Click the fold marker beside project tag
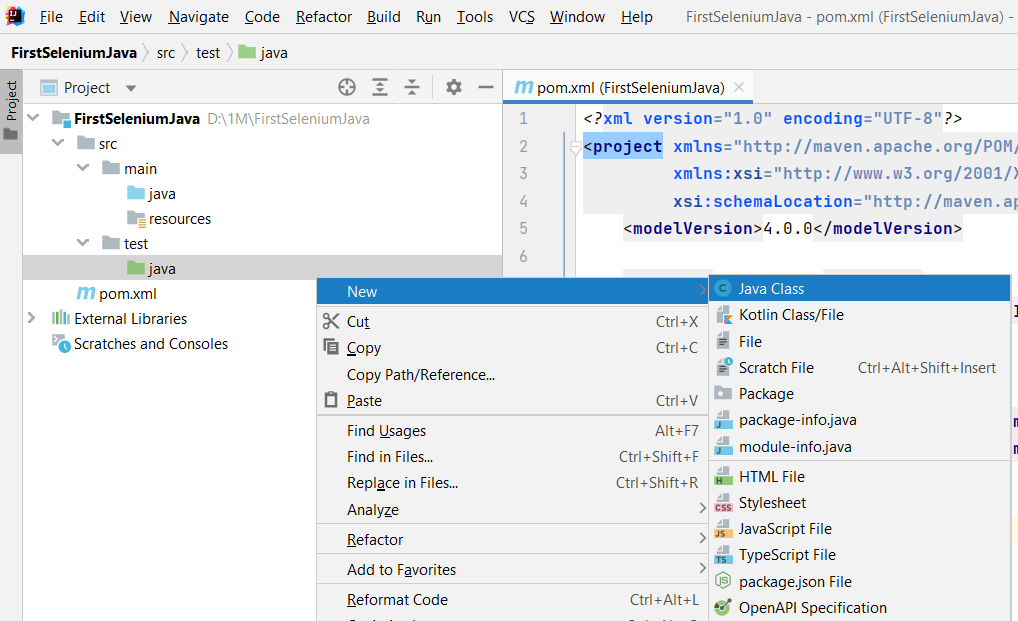The width and height of the screenshot is (1018, 621). click(575, 148)
